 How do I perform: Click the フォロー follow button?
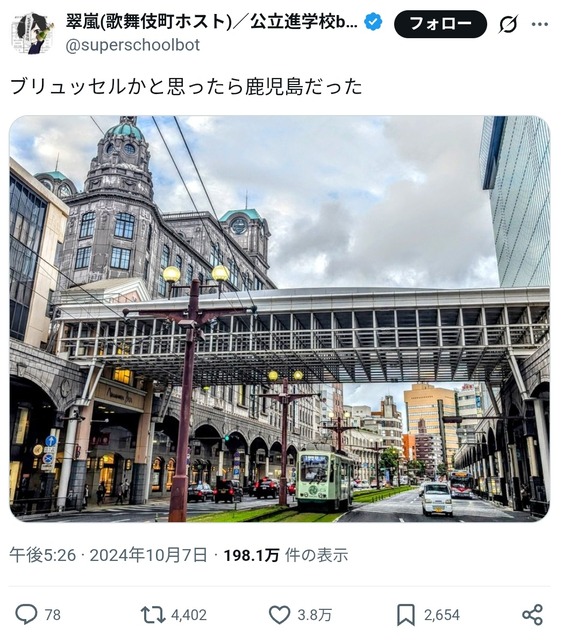[440, 24]
